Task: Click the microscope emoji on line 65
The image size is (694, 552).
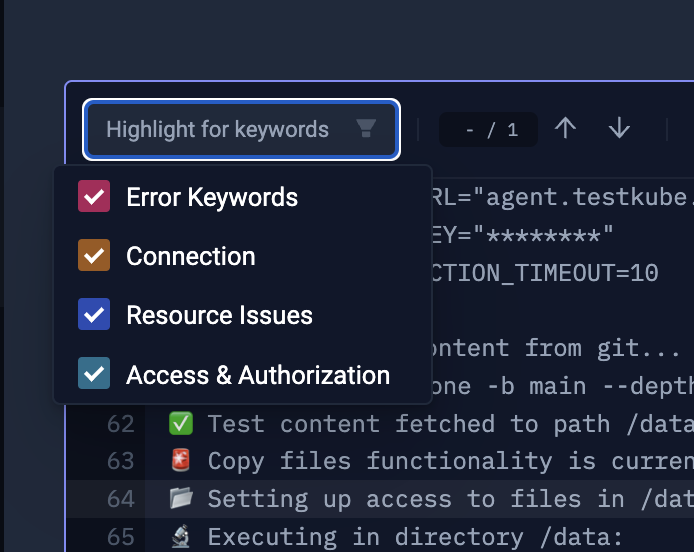Action: point(181,537)
